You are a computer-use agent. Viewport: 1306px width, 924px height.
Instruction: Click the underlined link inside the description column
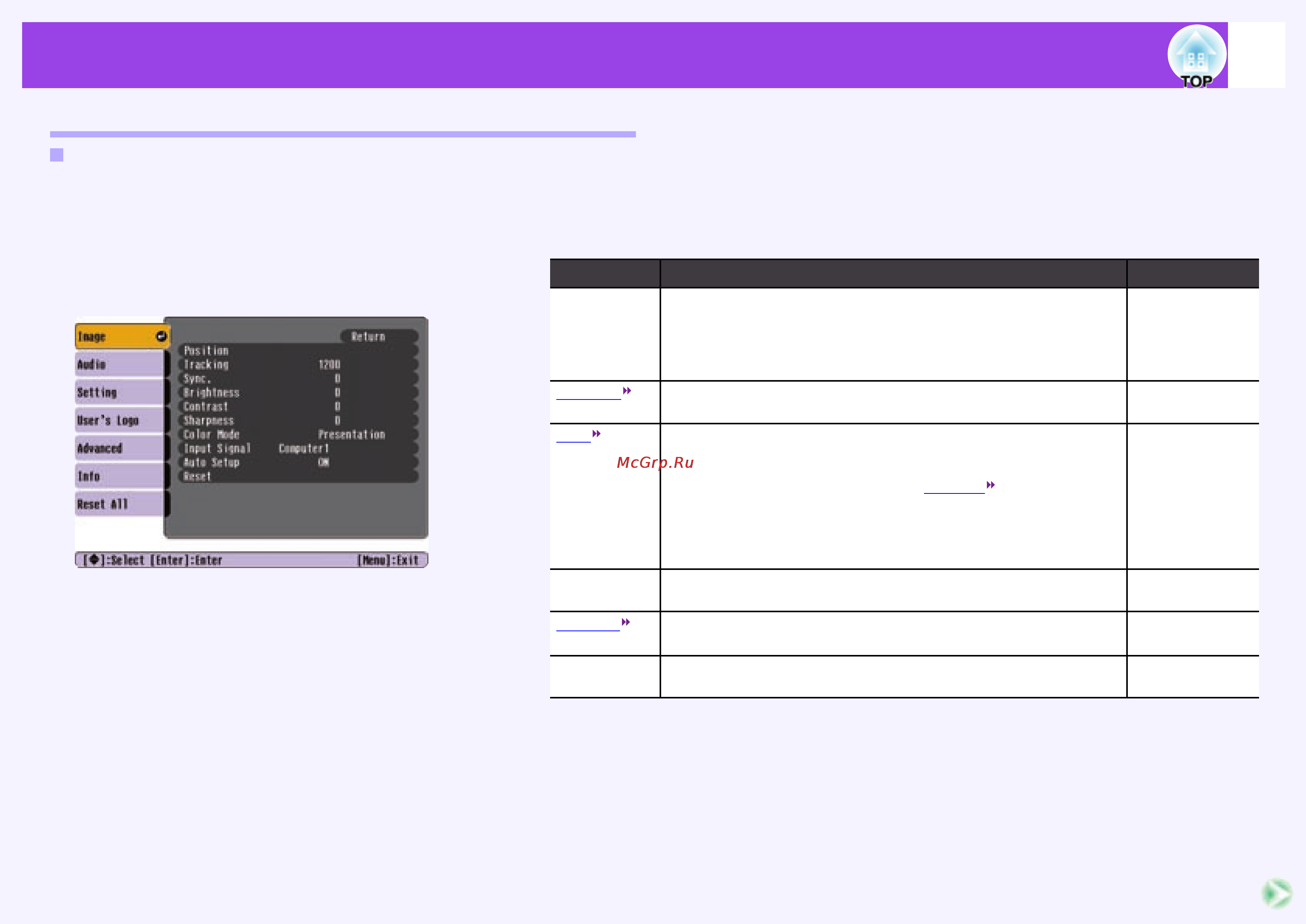pos(954,487)
